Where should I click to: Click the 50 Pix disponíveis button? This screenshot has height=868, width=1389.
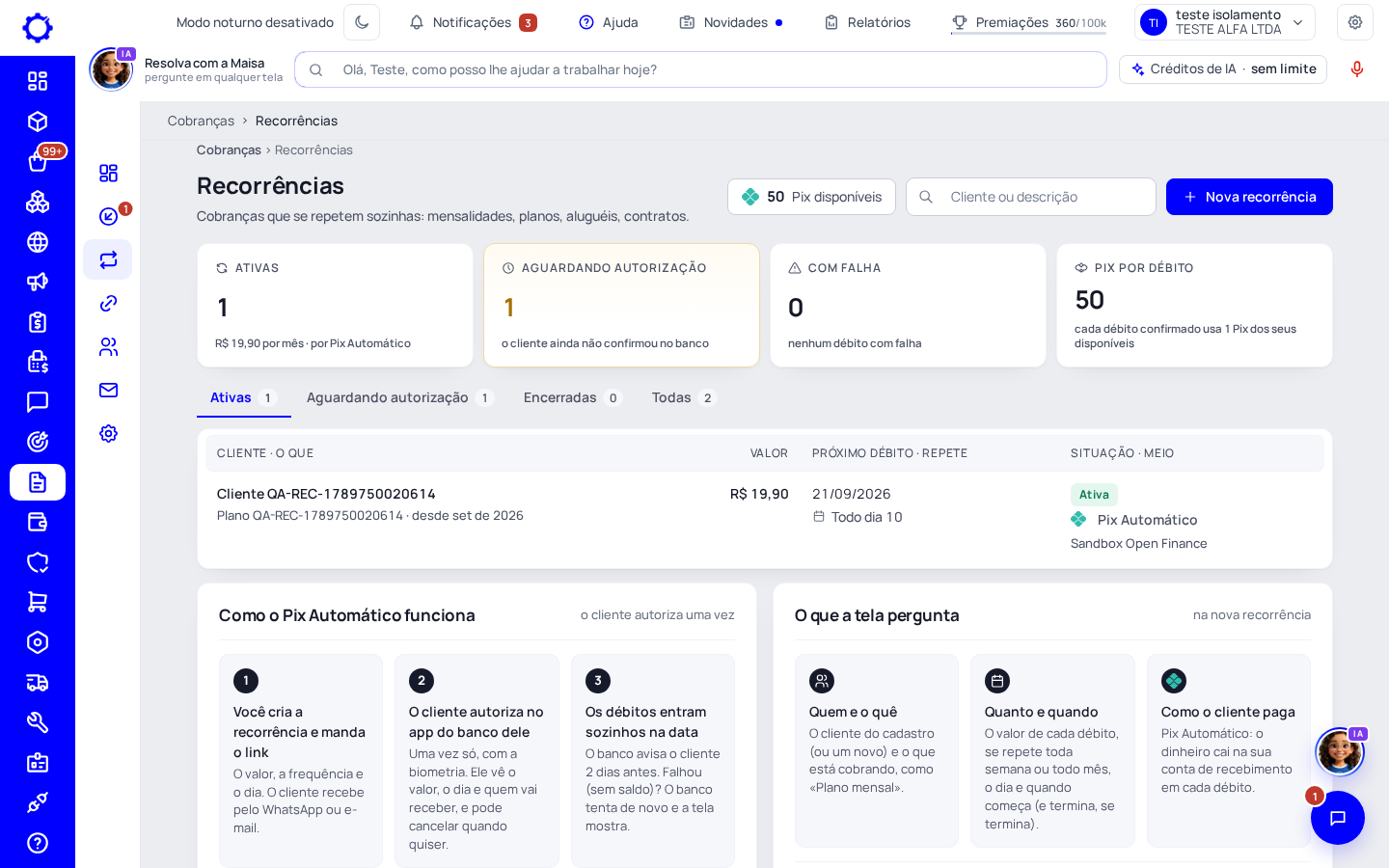pos(811,197)
